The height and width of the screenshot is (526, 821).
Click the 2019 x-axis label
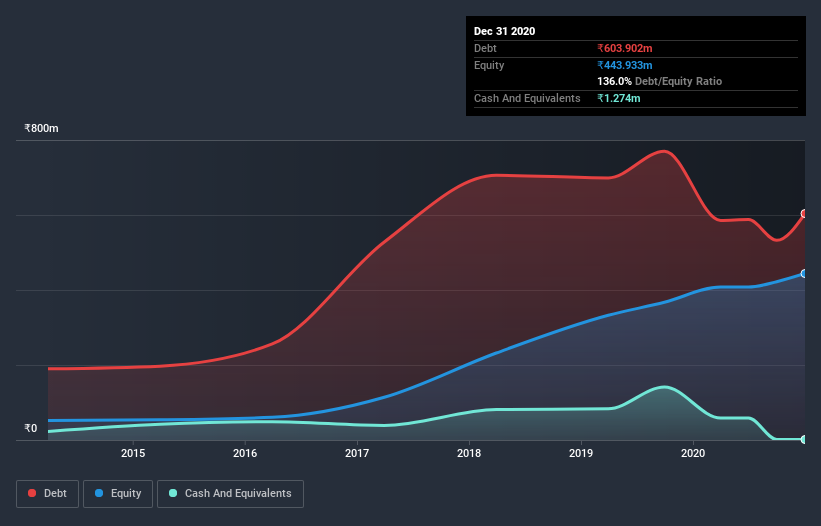tap(581, 453)
